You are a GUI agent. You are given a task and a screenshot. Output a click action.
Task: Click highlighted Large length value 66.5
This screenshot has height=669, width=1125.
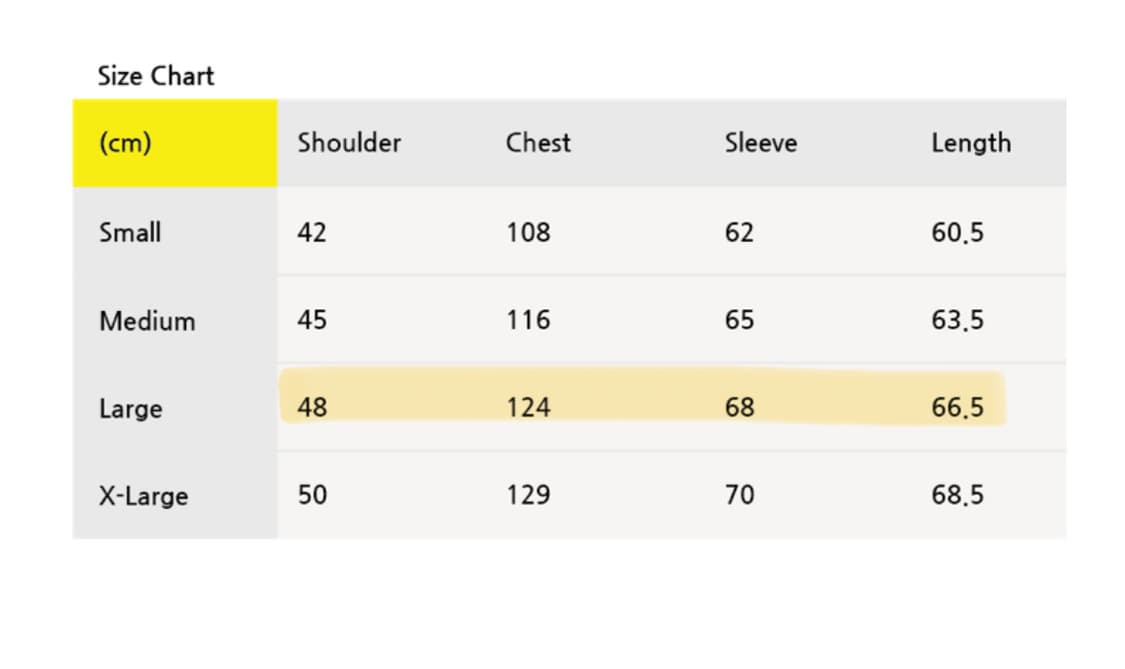point(957,408)
